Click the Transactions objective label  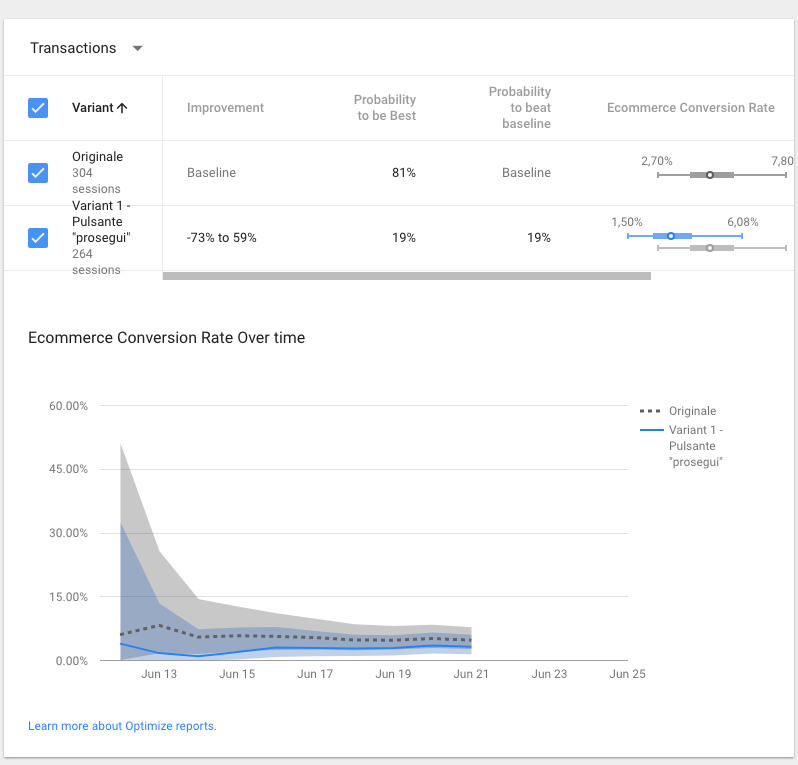pos(73,48)
